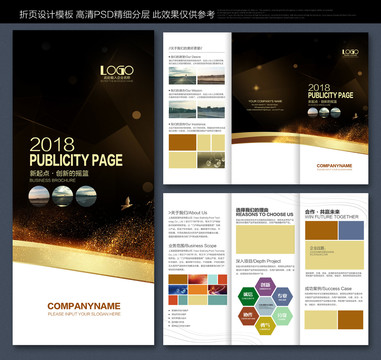381x360 pixels.
Task: Click the small LOGO on folded cover
Action: click(350, 52)
